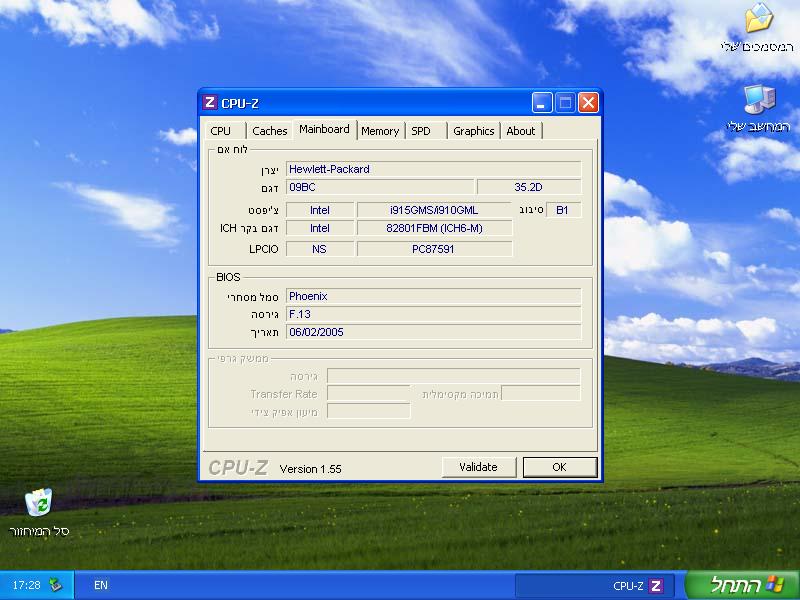
Task: Switch to the CPU tab
Action: (x=224, y=131)
